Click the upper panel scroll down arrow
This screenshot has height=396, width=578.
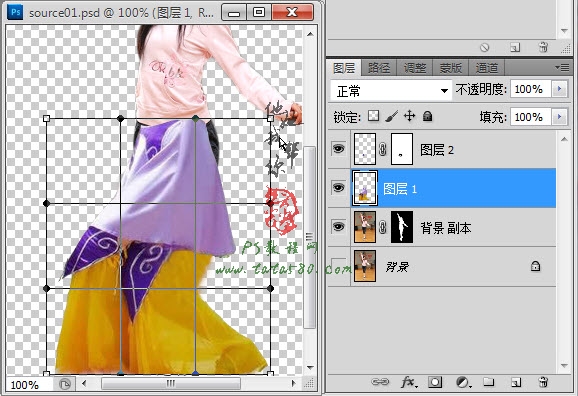pyautogui.click(x=564, y=31)
